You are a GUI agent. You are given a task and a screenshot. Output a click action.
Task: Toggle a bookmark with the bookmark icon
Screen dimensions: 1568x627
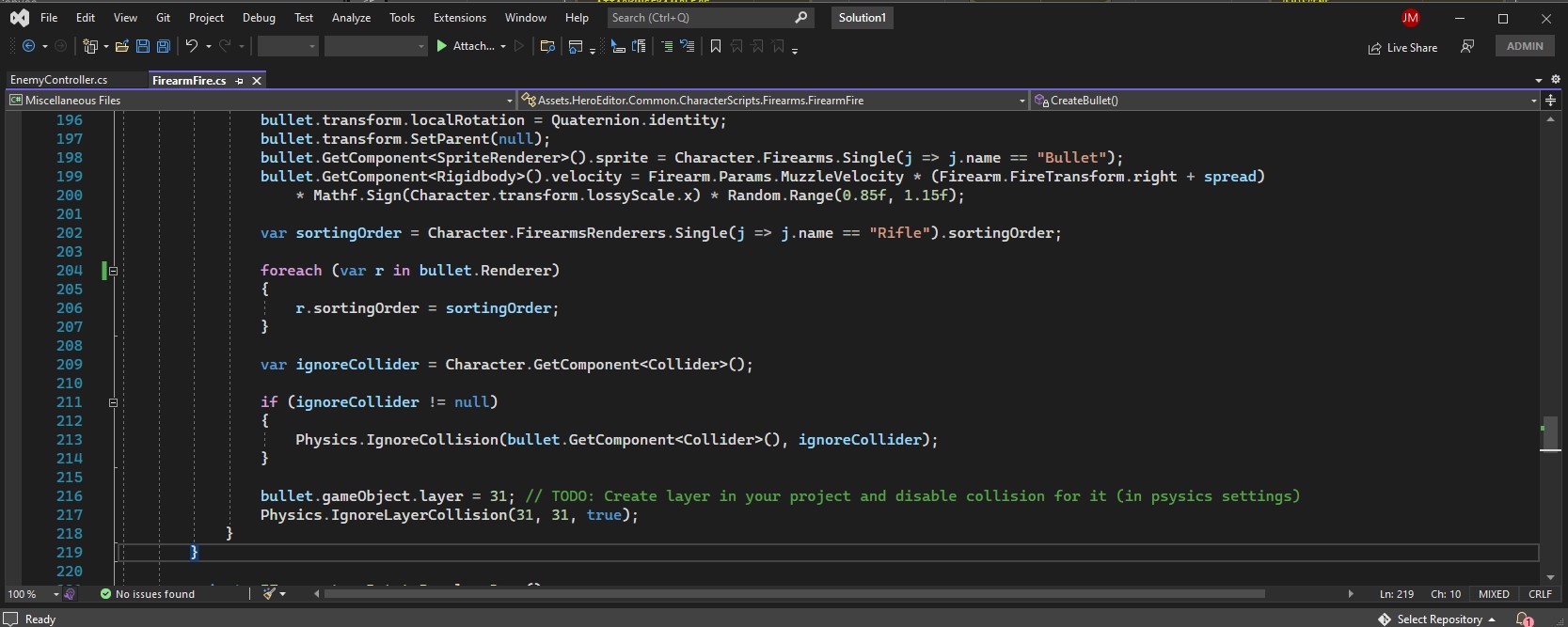[716, 46]
